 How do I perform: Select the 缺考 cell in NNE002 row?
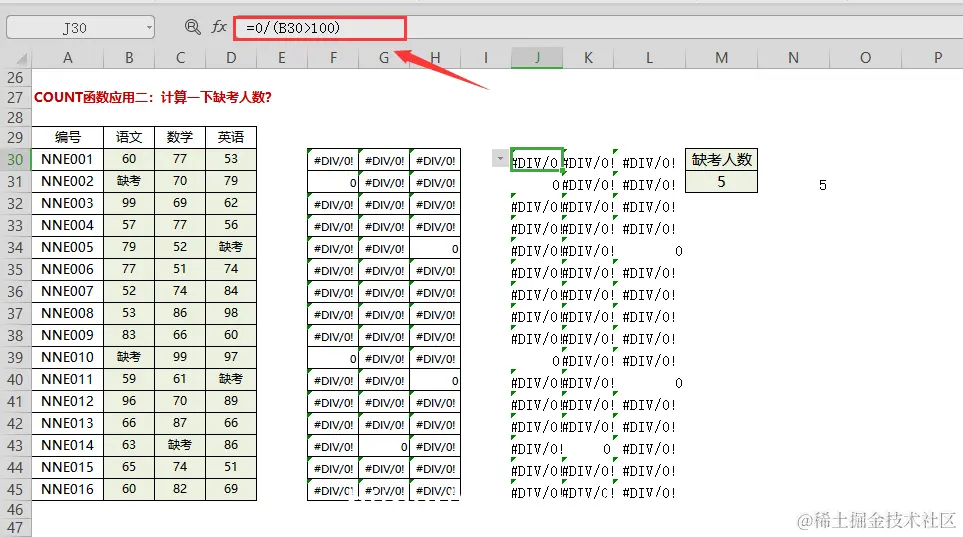point(129,181)
